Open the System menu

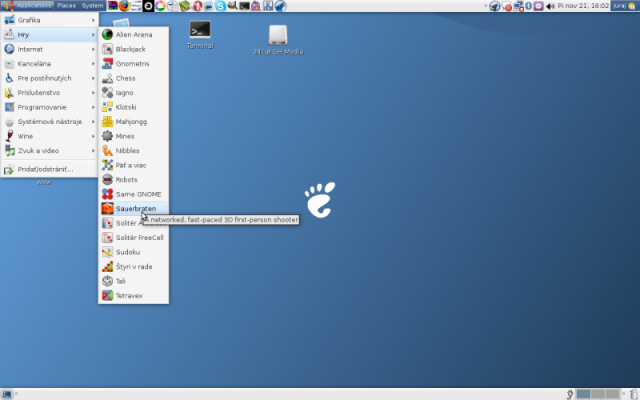92,6
